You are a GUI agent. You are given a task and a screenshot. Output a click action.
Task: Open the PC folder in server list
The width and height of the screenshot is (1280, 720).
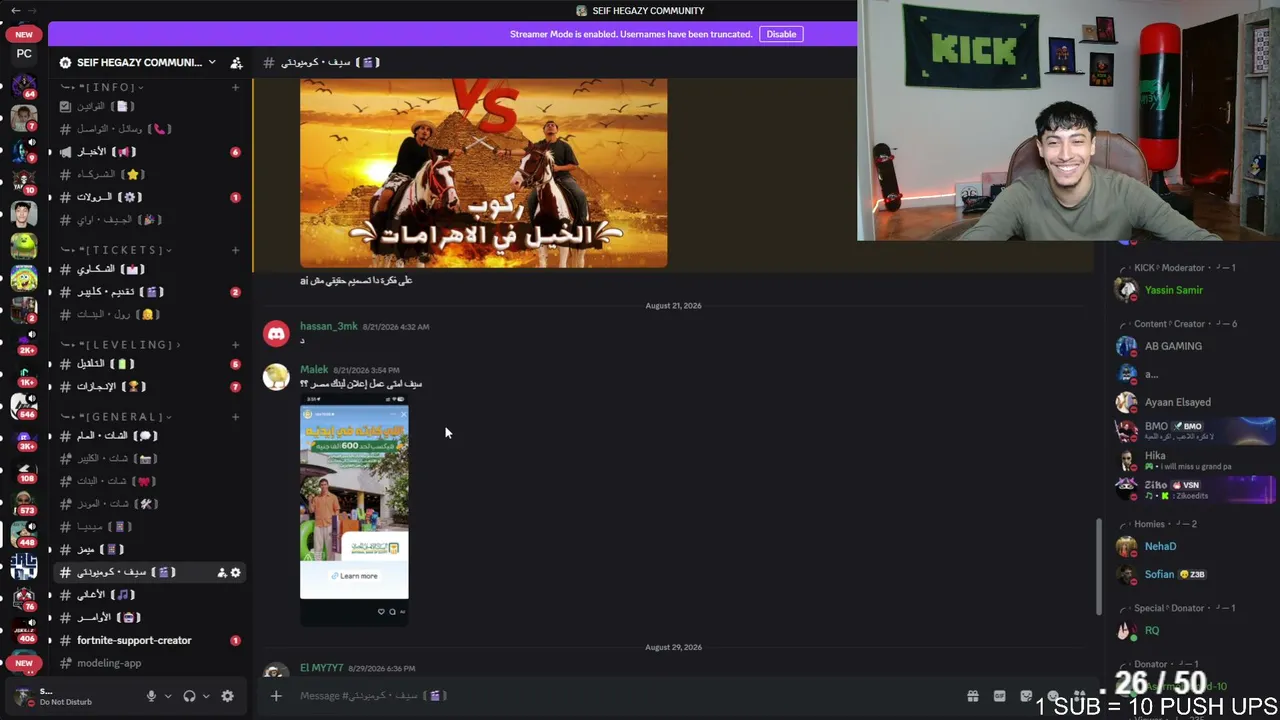point(24,54)
